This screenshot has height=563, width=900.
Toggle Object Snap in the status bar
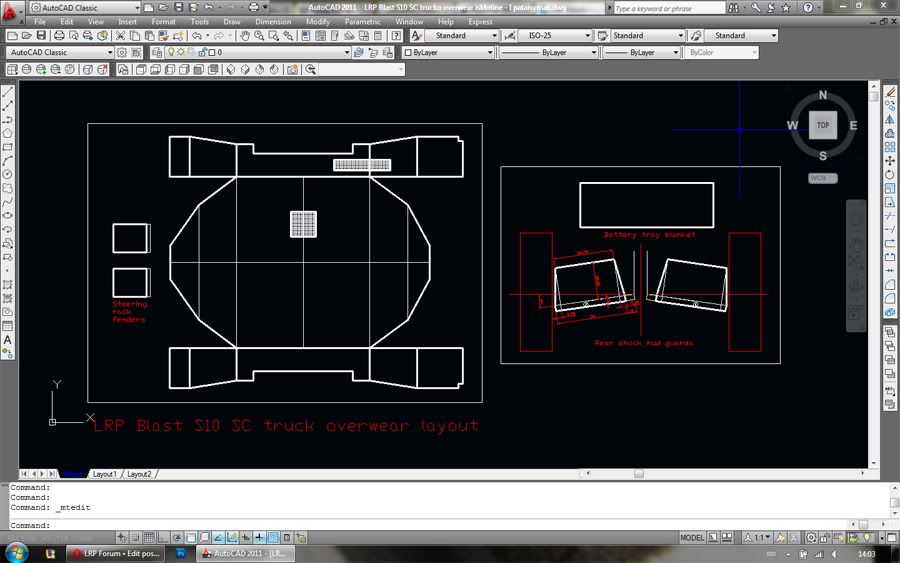[191, 538]
